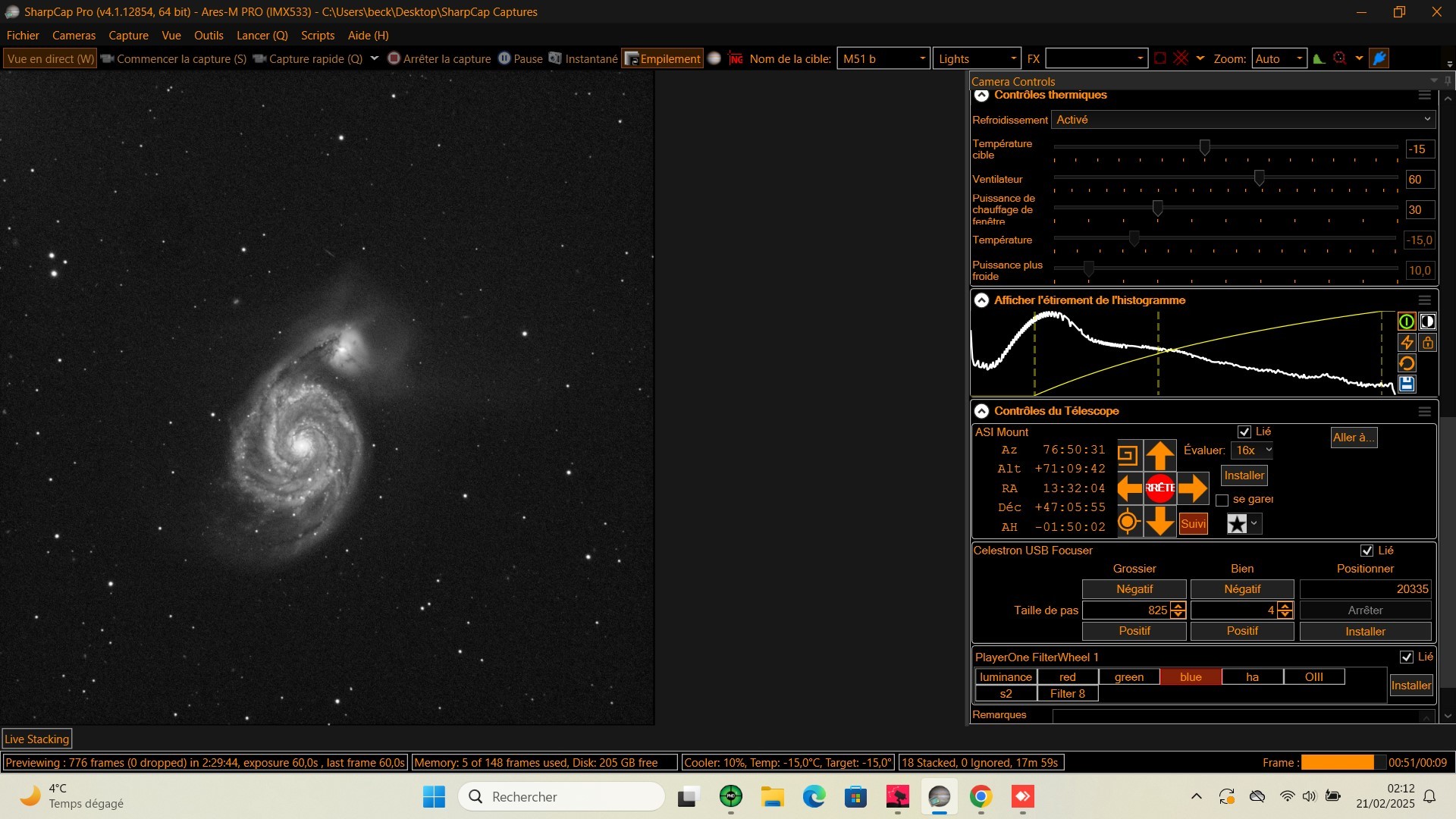Image resolution: width=1456 pixels, height=819 pixels.
Task: Click the green circle histogram stretch enable icon
Action: [1407, 322]
